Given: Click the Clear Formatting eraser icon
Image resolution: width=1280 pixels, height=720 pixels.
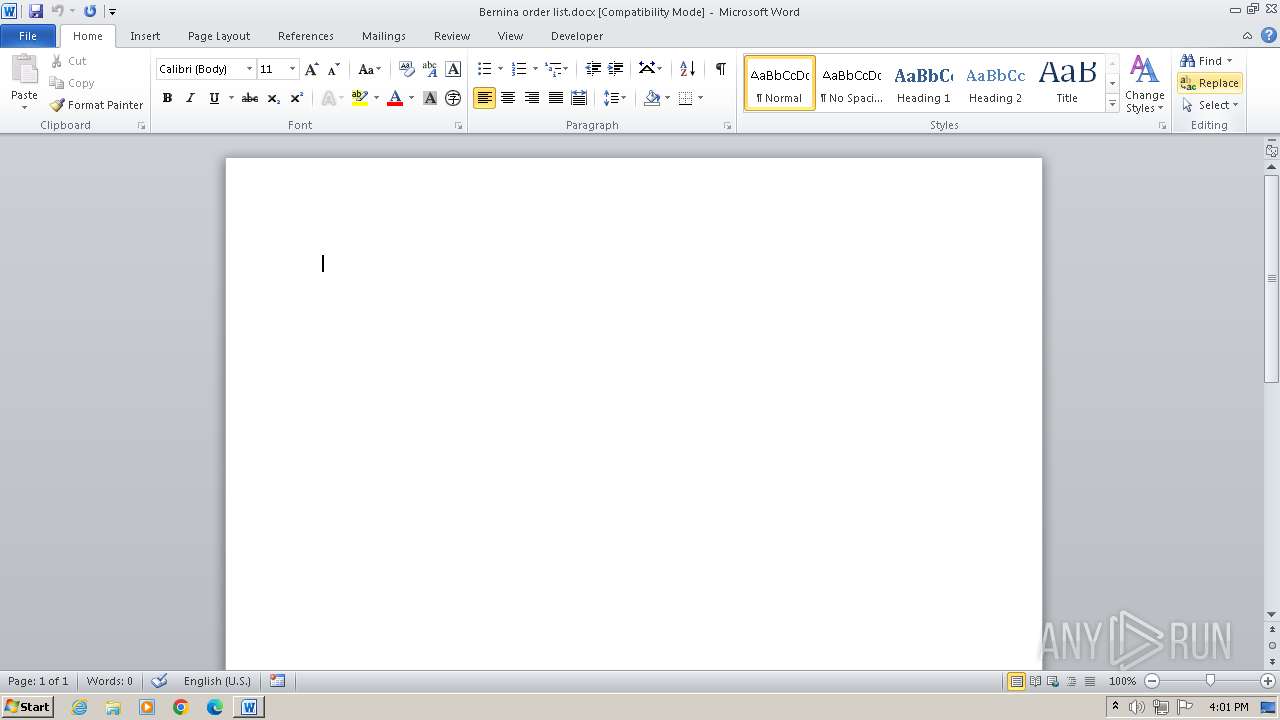Looking at the screenshot, I should (406, 69).
